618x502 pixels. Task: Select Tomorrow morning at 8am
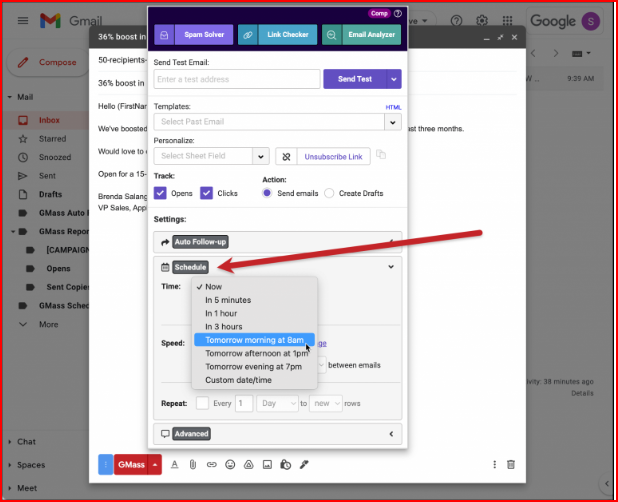coord(254,340)
